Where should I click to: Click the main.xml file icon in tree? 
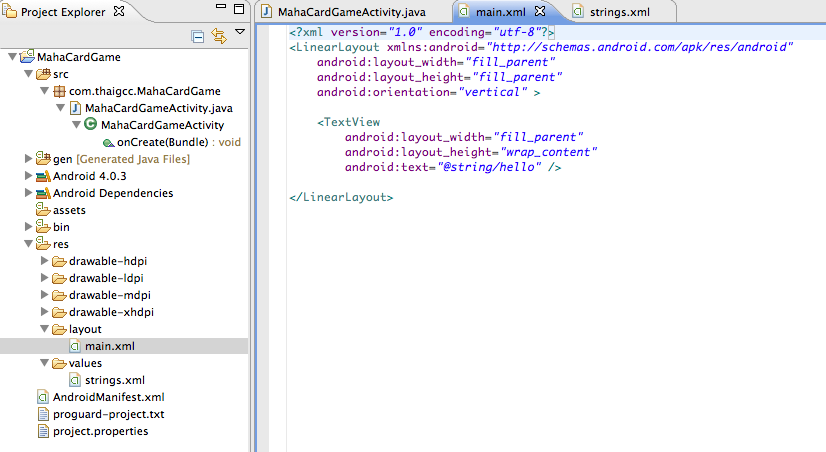75,346
